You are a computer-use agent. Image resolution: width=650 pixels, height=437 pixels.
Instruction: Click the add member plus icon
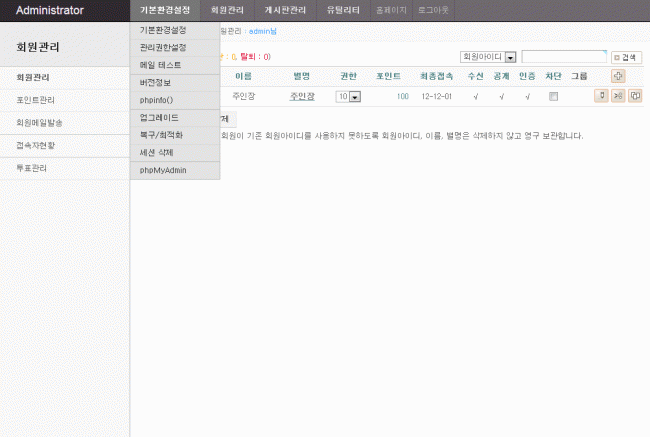618,76
